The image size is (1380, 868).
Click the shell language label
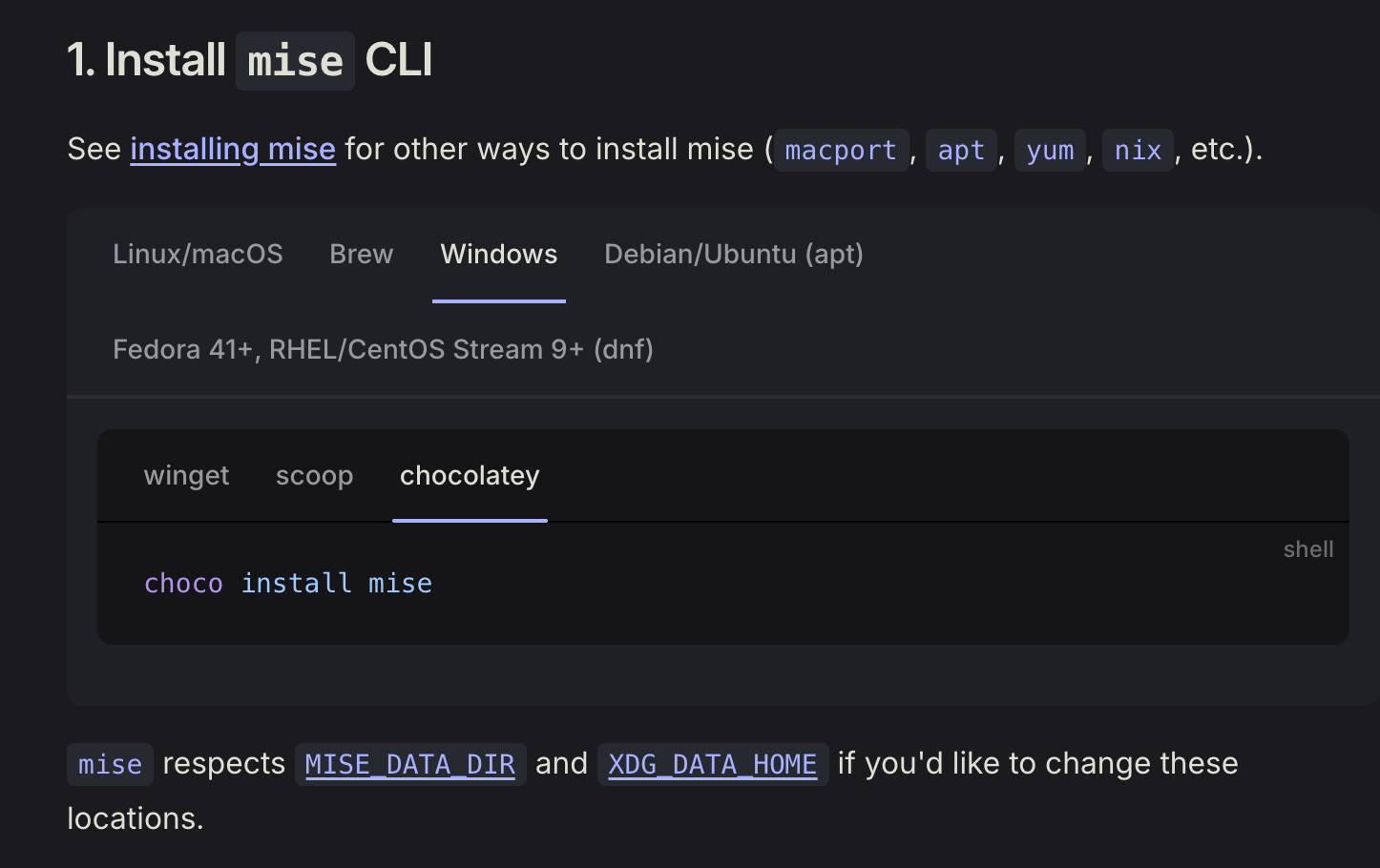1307,548
